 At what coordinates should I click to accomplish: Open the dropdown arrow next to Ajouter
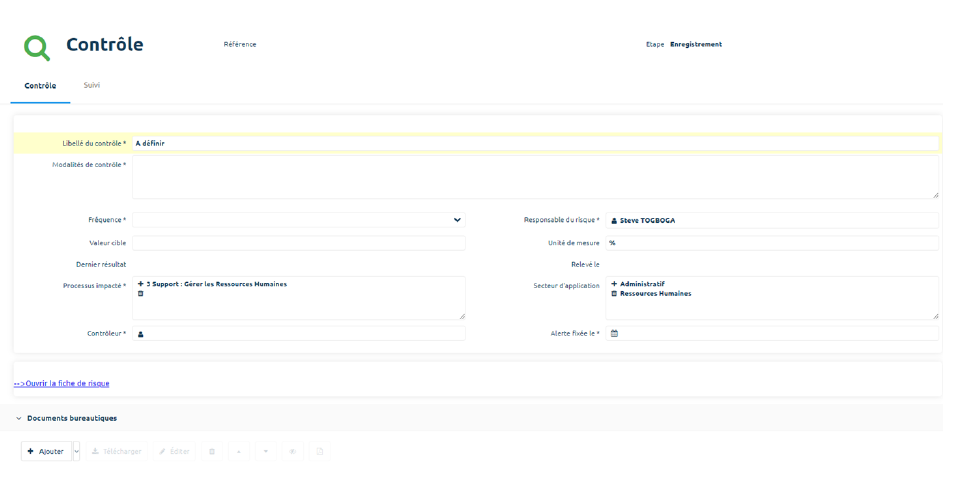77,452
